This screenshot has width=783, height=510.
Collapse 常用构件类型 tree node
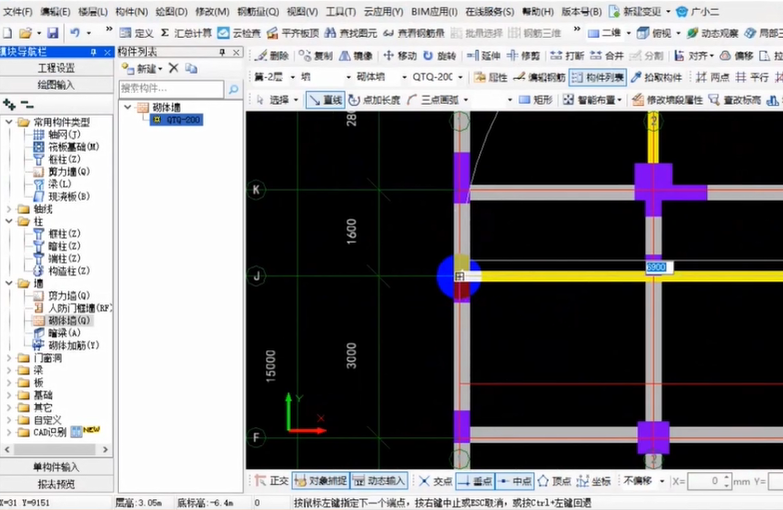coord(8,122)
